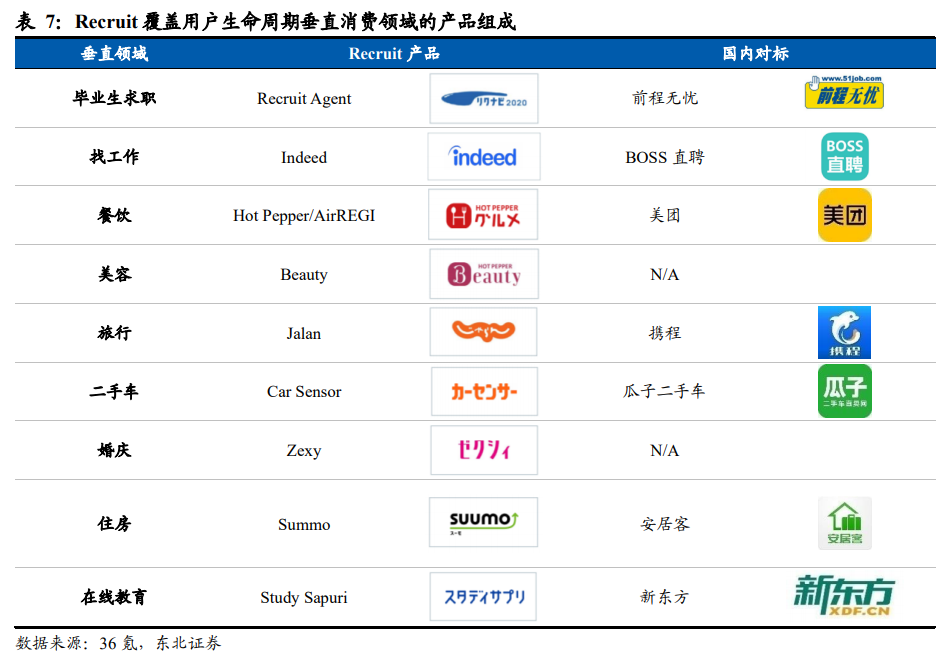This screenshot has width=951, height=661.
Task: Select the 国内对标 column header
Action: pos(756,53)
